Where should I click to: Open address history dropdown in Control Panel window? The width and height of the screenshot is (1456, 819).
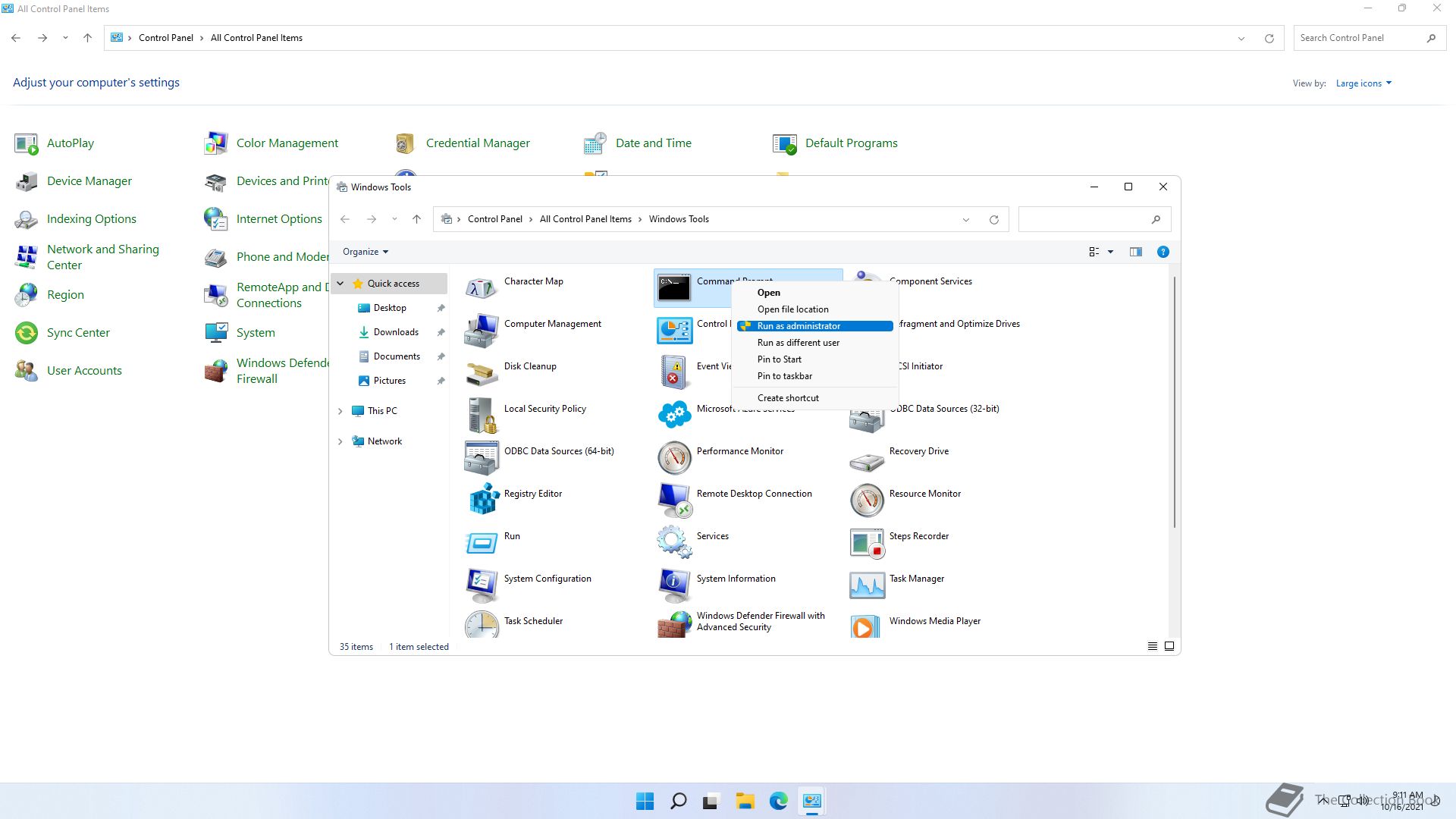(x=1241, y=38)
